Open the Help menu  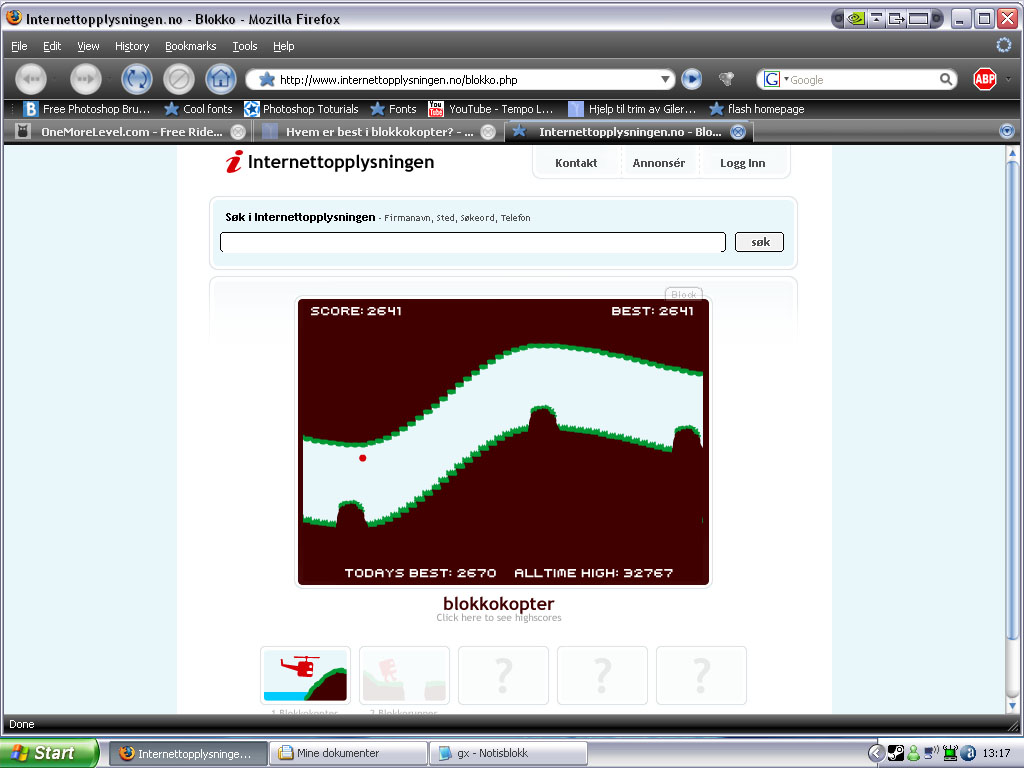283,46
